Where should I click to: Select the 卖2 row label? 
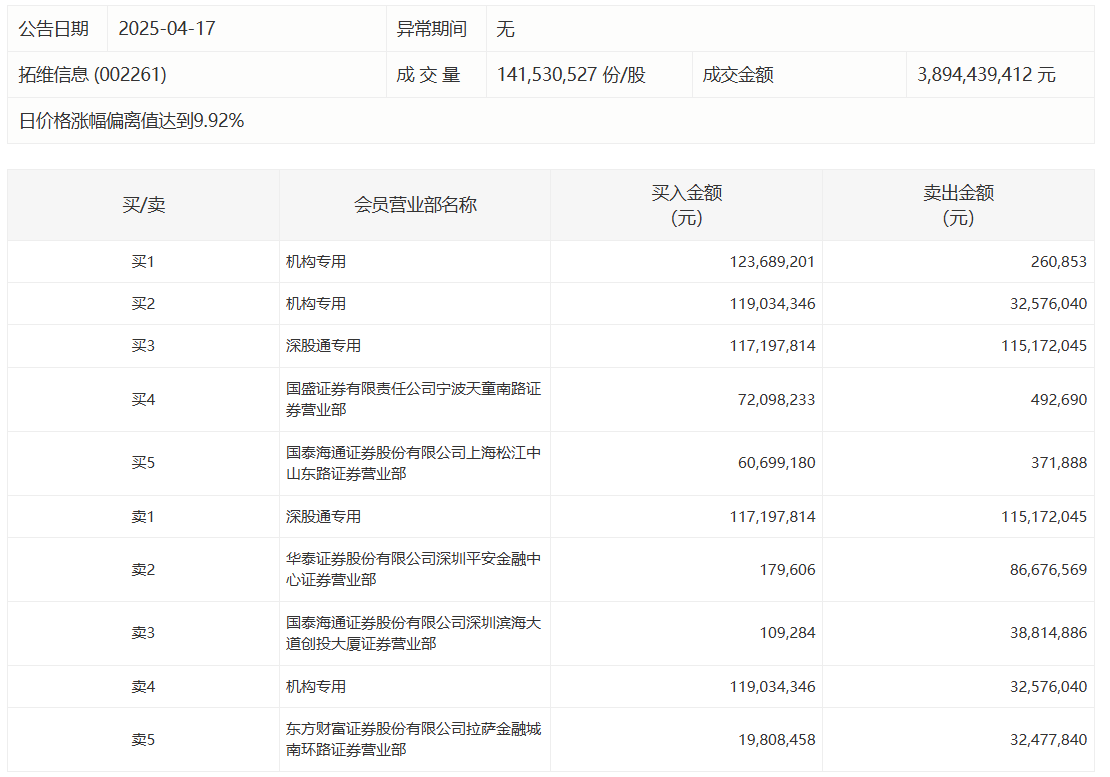tap(143, 570)
